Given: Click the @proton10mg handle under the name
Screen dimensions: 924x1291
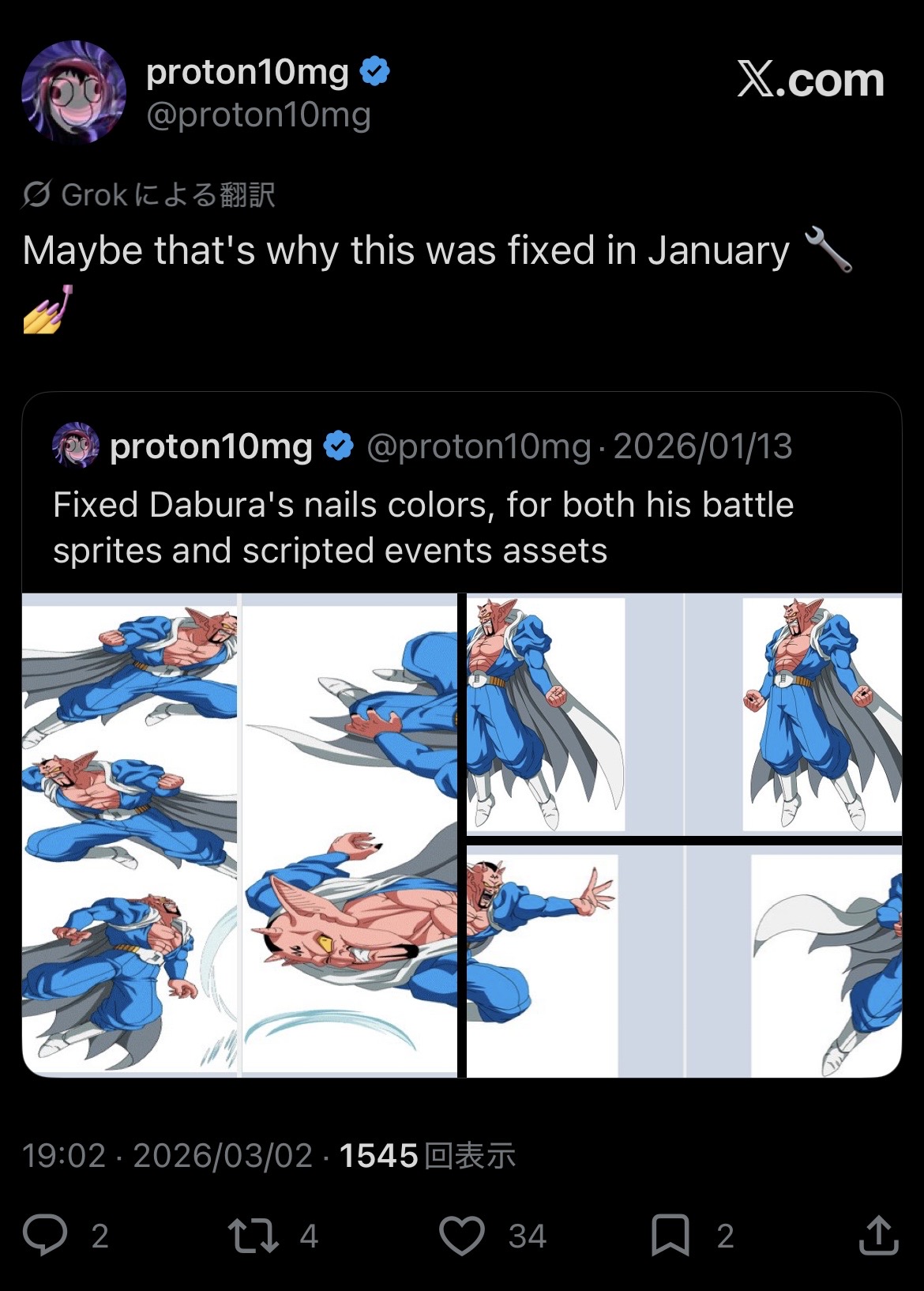Looking at the screenshot, I should 258,115.
